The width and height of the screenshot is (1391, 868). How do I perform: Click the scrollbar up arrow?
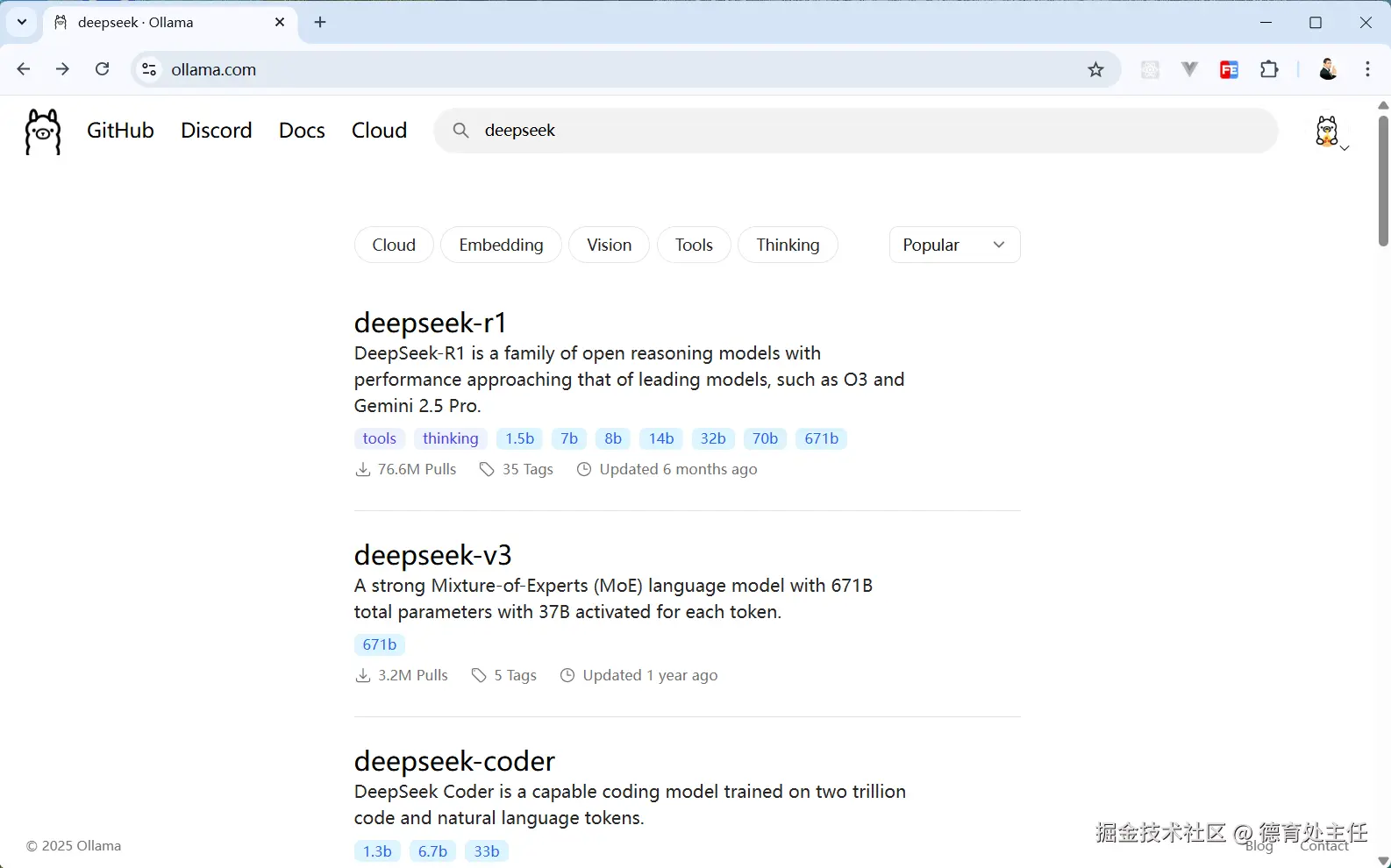coord(1383,105)
